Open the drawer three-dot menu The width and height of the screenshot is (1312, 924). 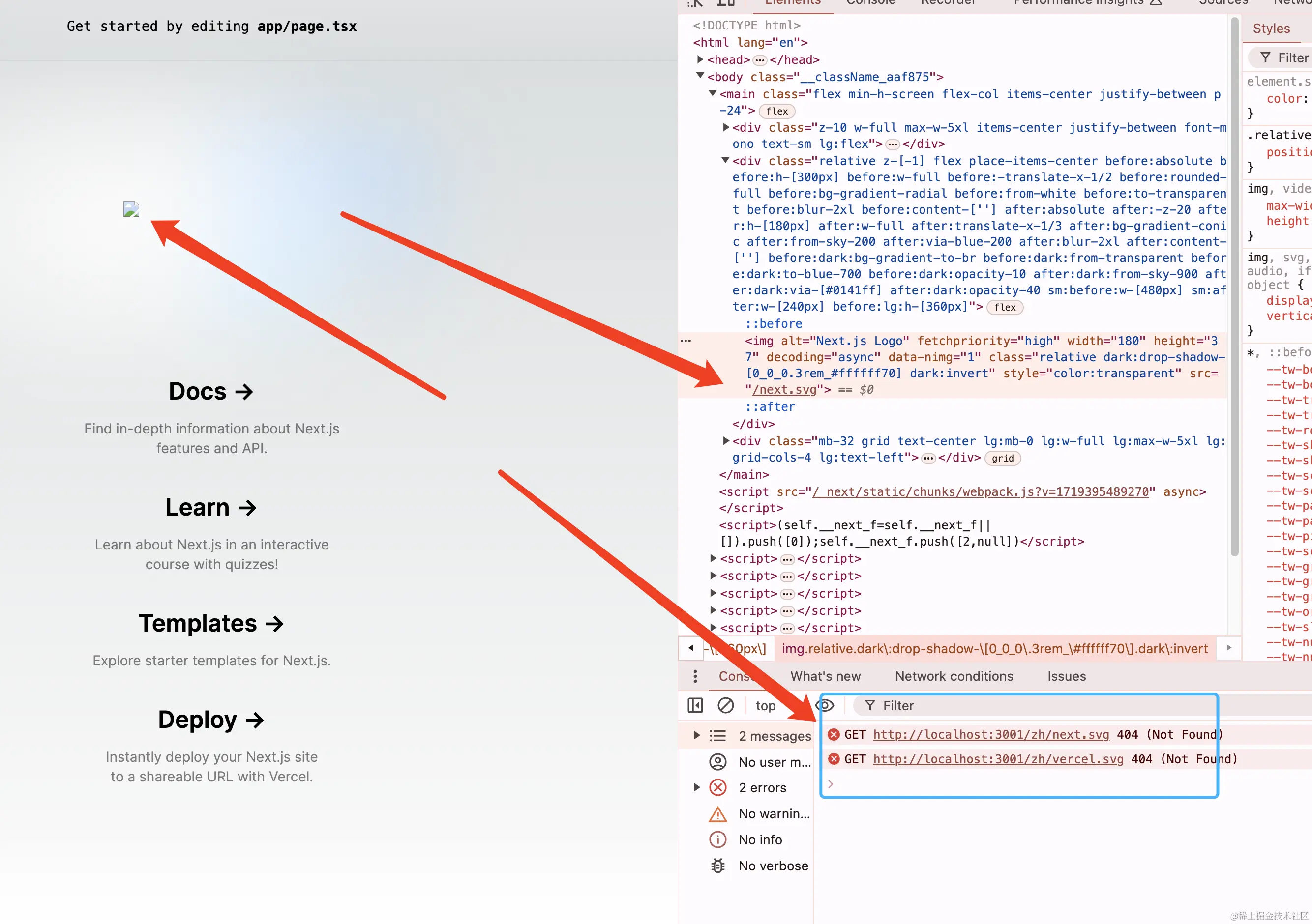tap(695, 676)
